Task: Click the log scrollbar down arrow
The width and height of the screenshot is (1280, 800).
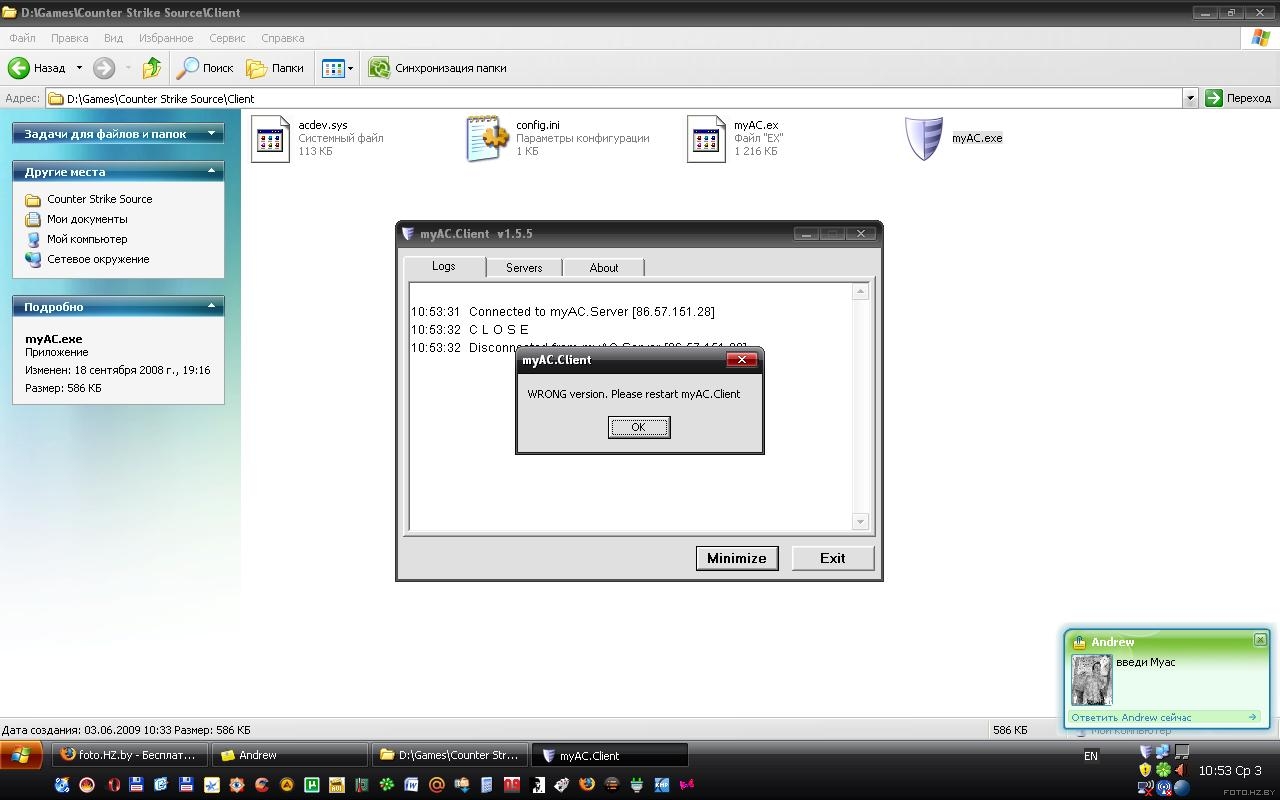Action: (860, 521)
